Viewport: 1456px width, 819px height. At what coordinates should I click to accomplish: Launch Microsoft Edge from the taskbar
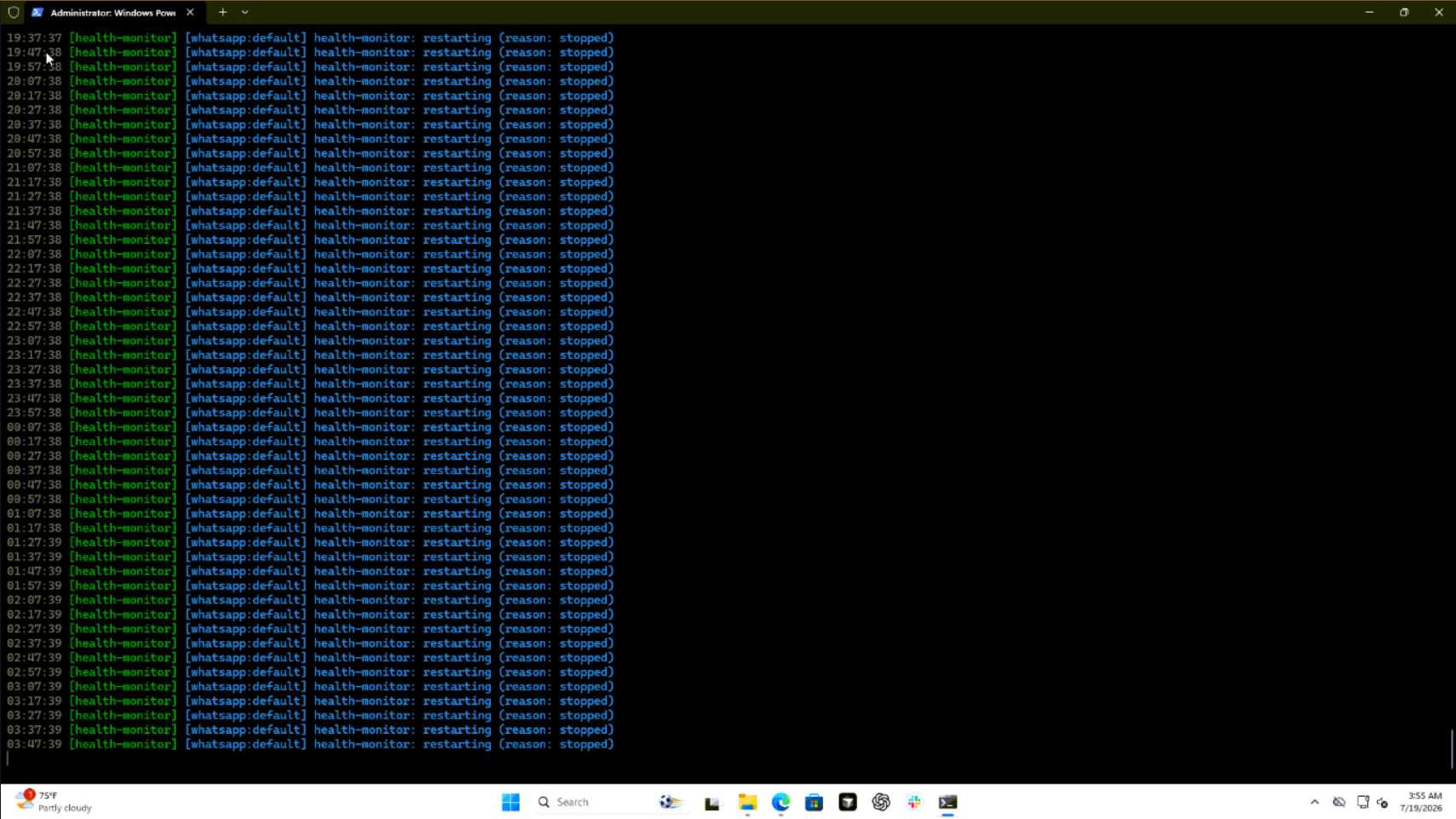(780, 802)
